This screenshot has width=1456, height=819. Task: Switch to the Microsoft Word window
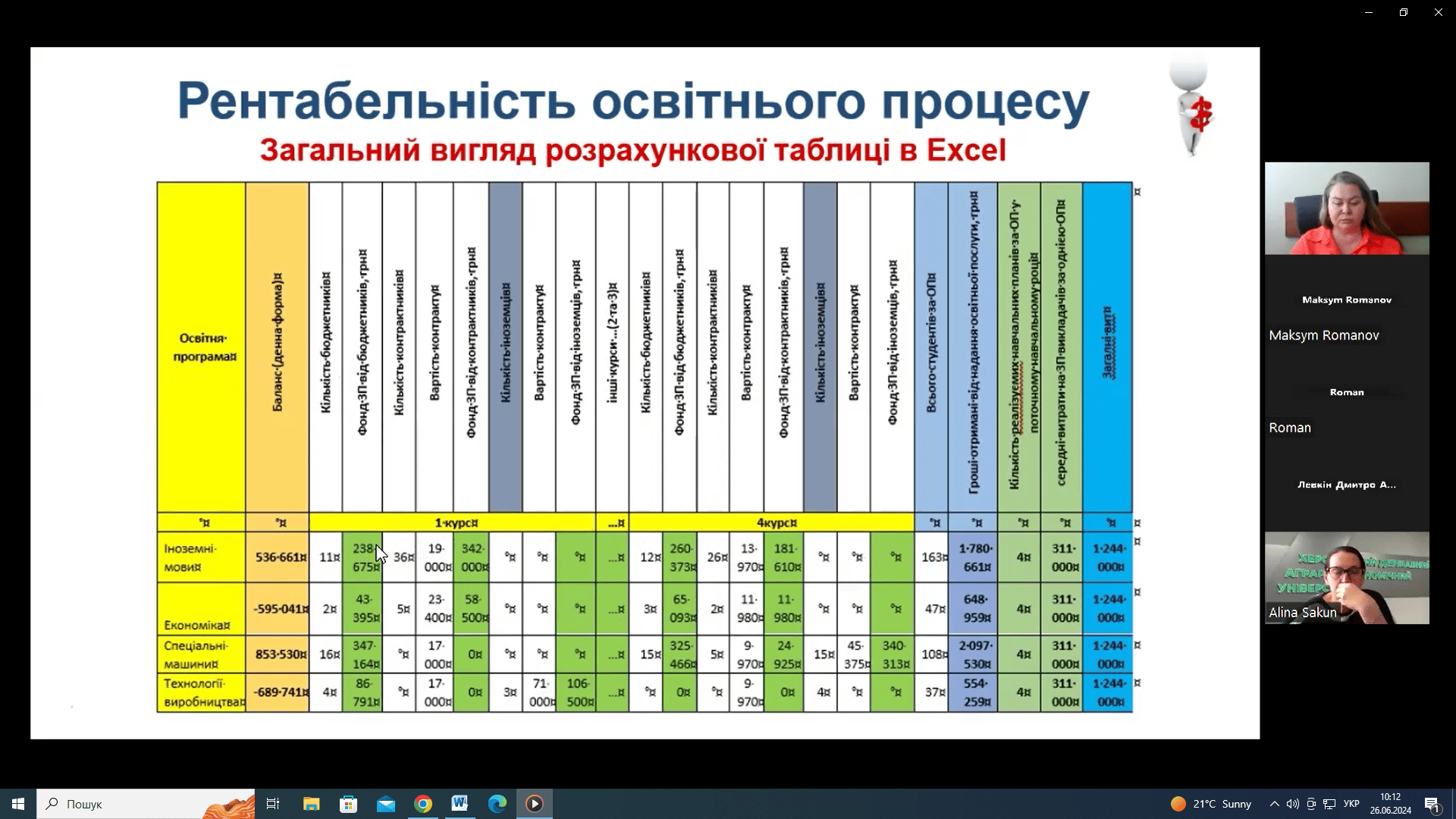(460, 804)
